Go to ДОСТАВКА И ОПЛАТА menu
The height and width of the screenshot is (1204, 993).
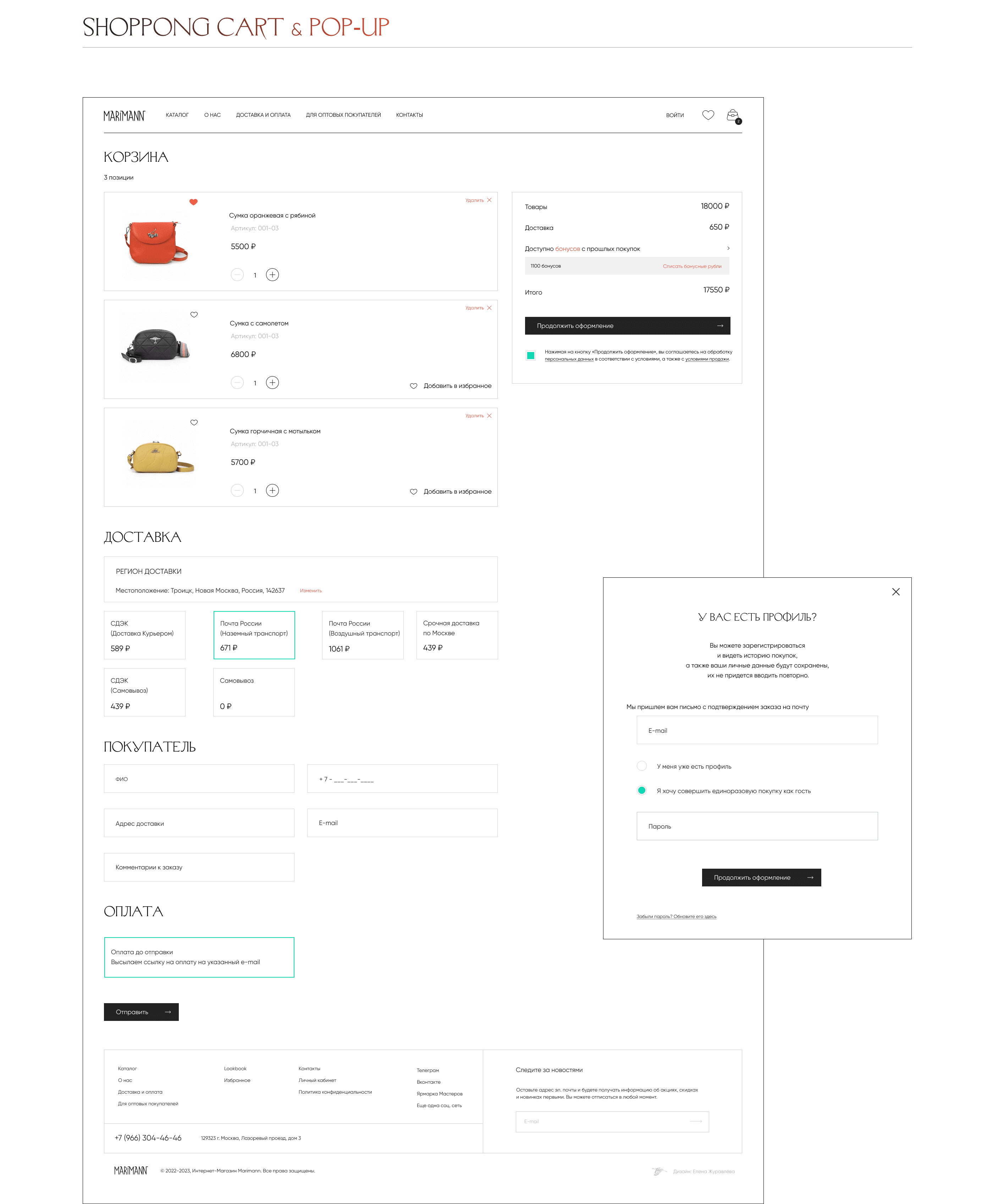pos(263,115)
